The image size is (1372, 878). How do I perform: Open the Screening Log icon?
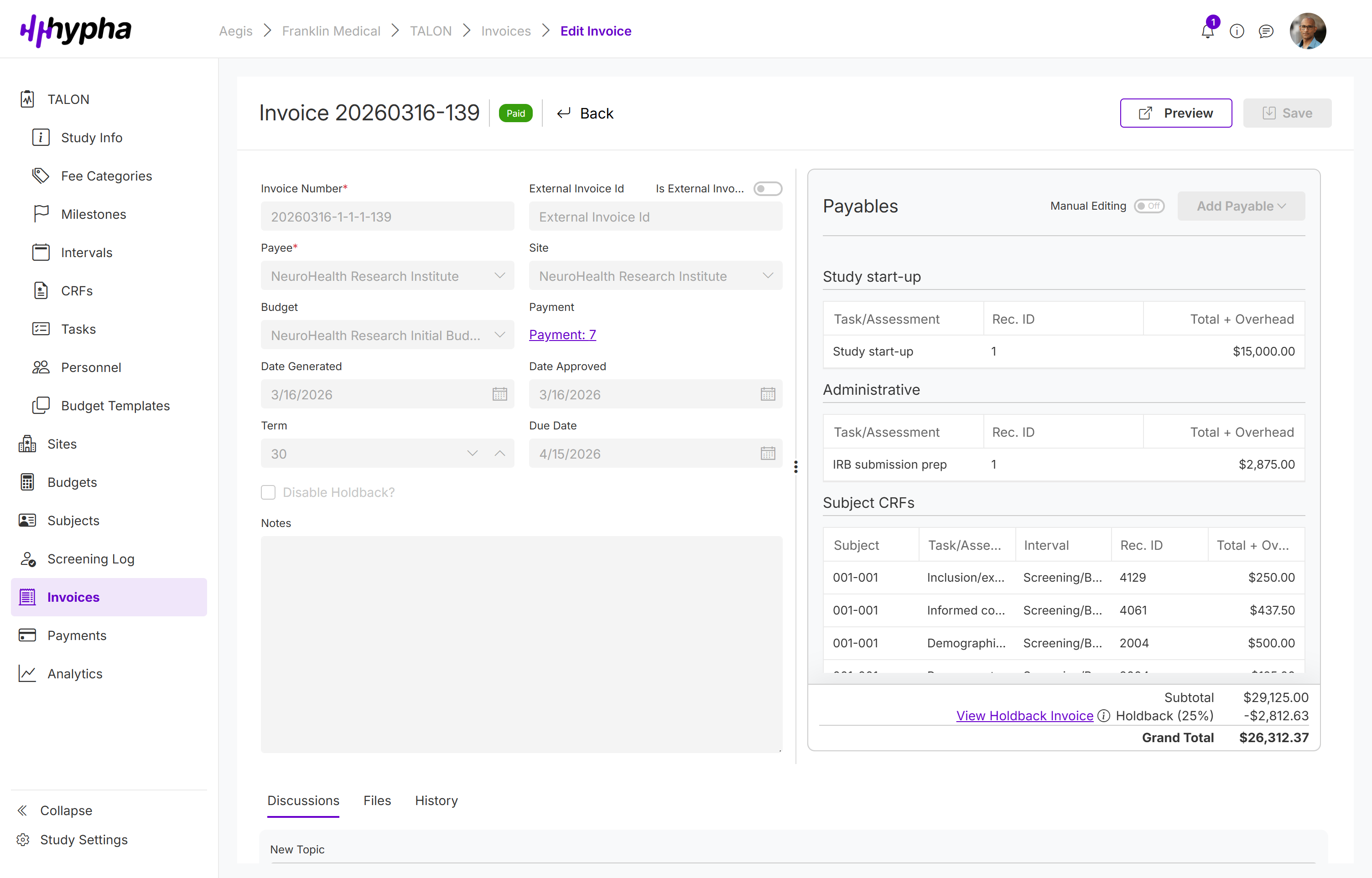click(x=28, y=559)
